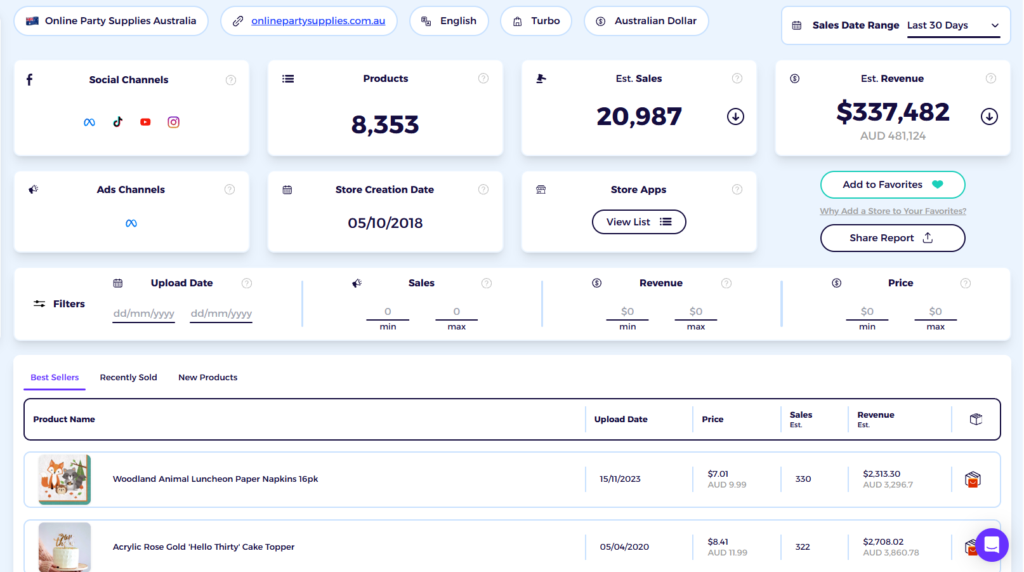Click the Price filter help icon
This screenshot has height=572, width=1024.
965,283
